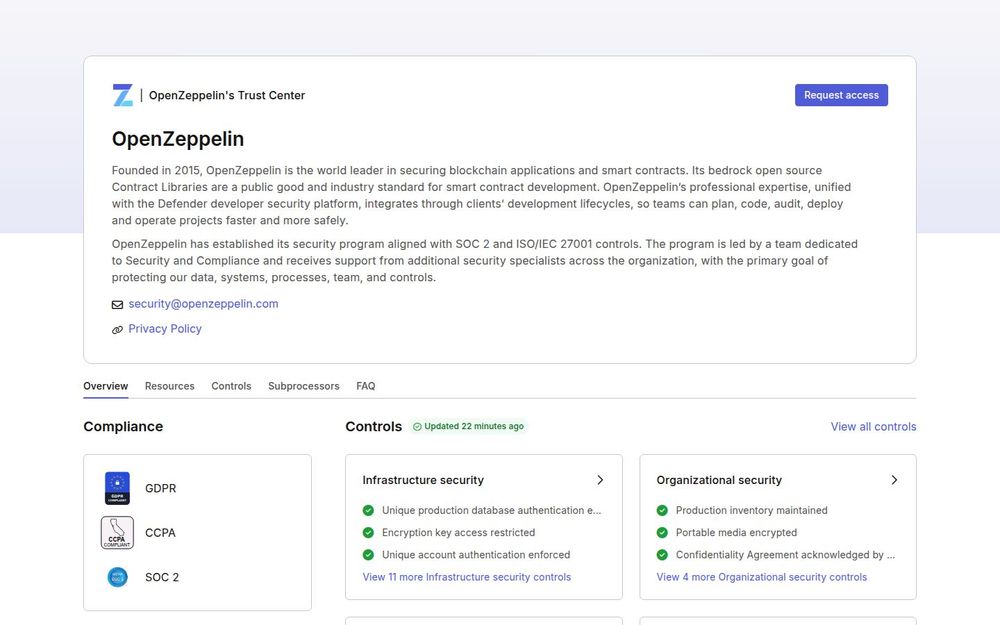Click the chain link icon beside Privacy Policy
Viewport: 1000px width, 625px height.
[x=117, y=330]
